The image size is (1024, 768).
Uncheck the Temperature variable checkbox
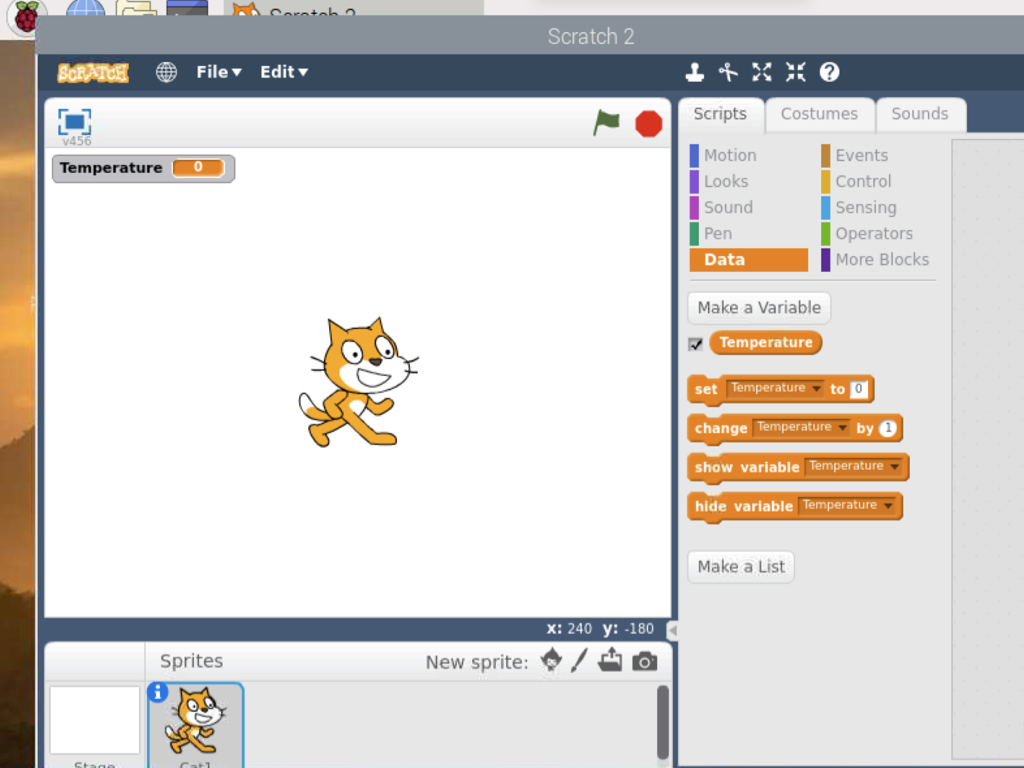(x=696, y=344)
